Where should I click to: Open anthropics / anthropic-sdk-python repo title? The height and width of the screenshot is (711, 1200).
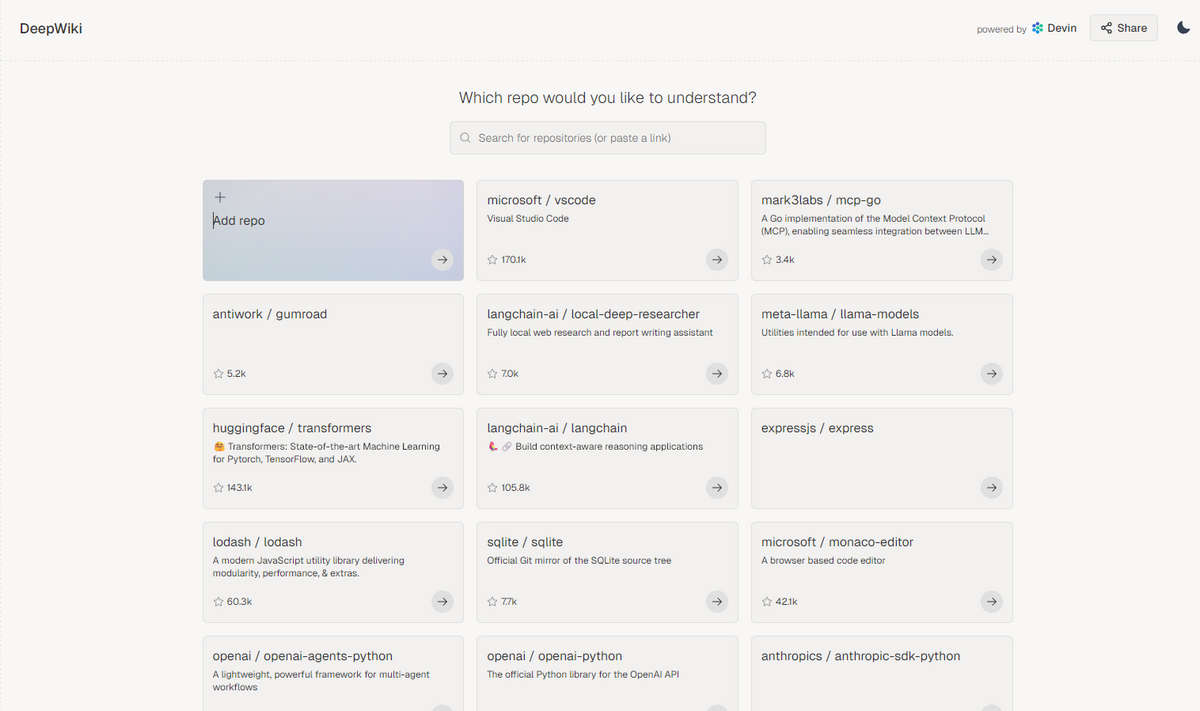860,656
